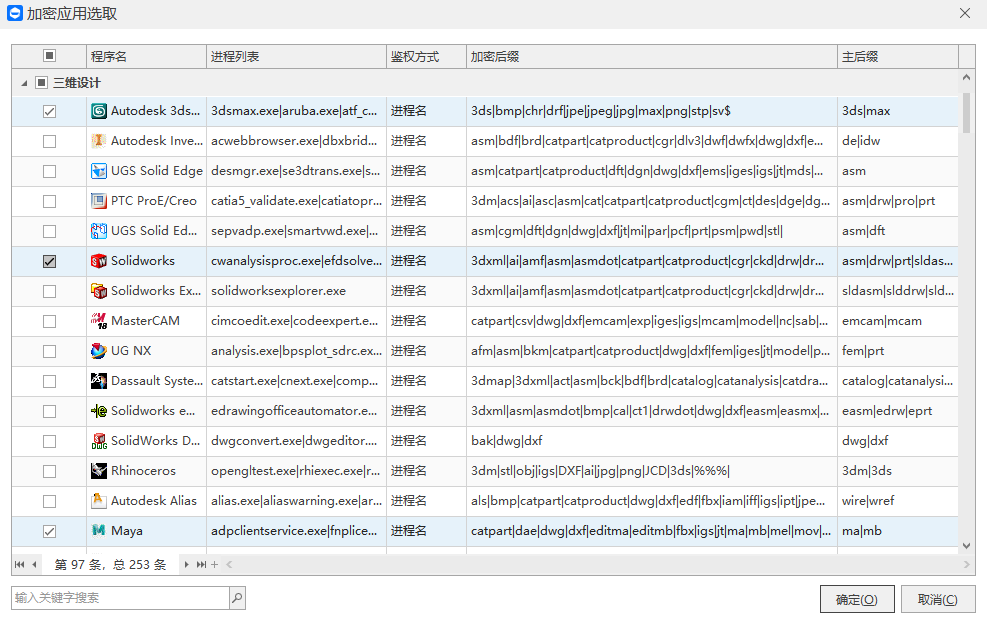
Task: Click the MasterCAM application icon
Action: pos(99,321)
